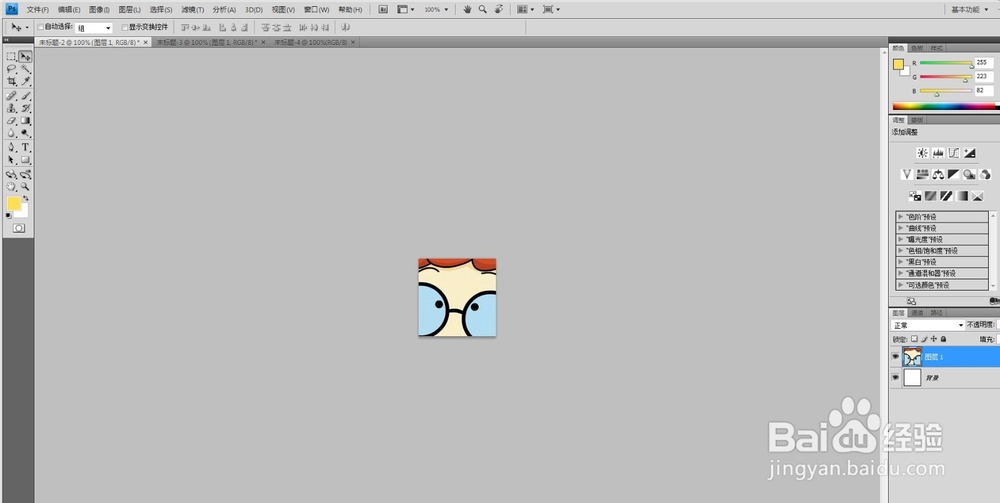Enable 自动选择 checkbox
This screenshot has height=503, width=1000.
pyautogui.click(x=40, y=27)
